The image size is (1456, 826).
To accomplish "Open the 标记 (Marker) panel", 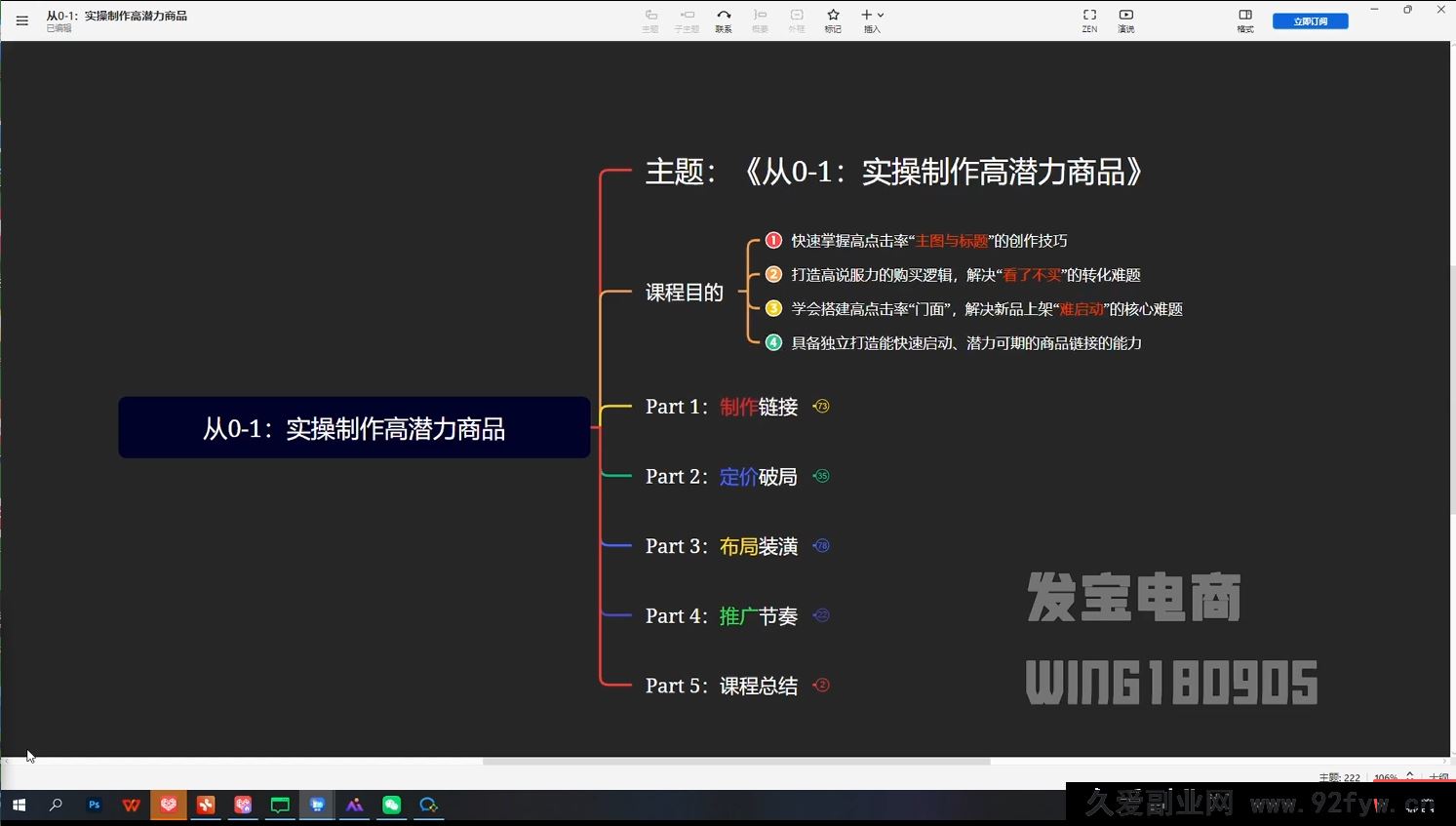I will click(x=832, y=20).
